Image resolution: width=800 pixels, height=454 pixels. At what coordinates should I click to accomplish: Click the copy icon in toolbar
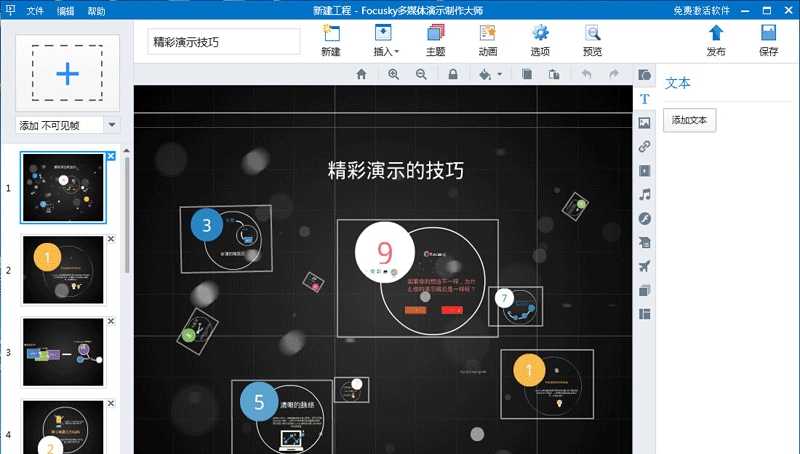tap(527, 74)
